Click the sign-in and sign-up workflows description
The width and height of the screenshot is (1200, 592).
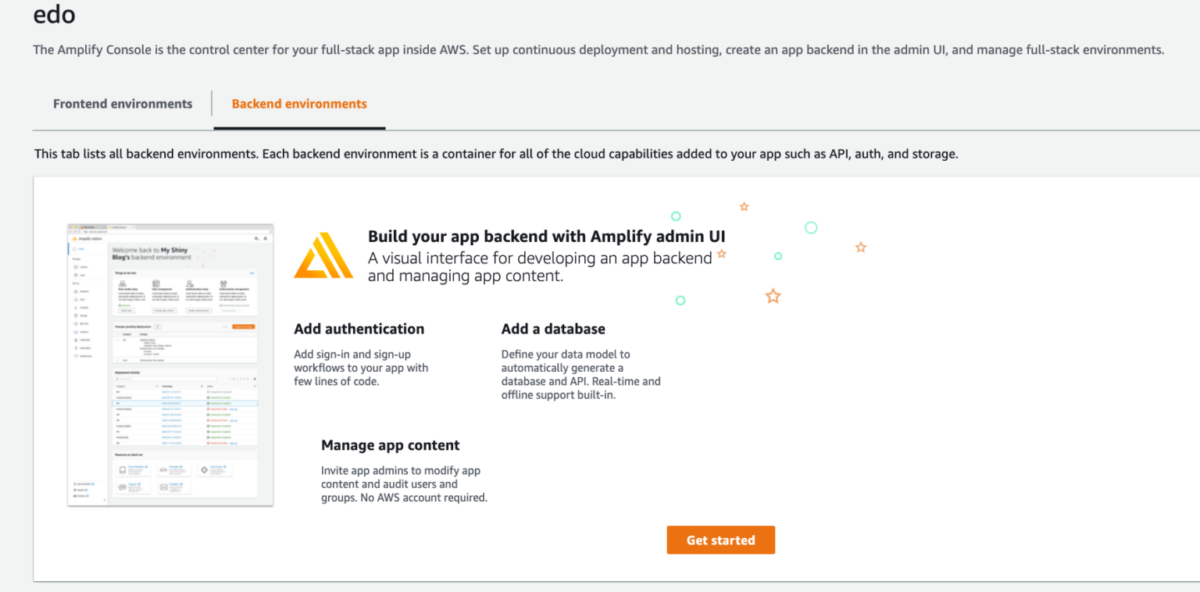tap(361, 368)
